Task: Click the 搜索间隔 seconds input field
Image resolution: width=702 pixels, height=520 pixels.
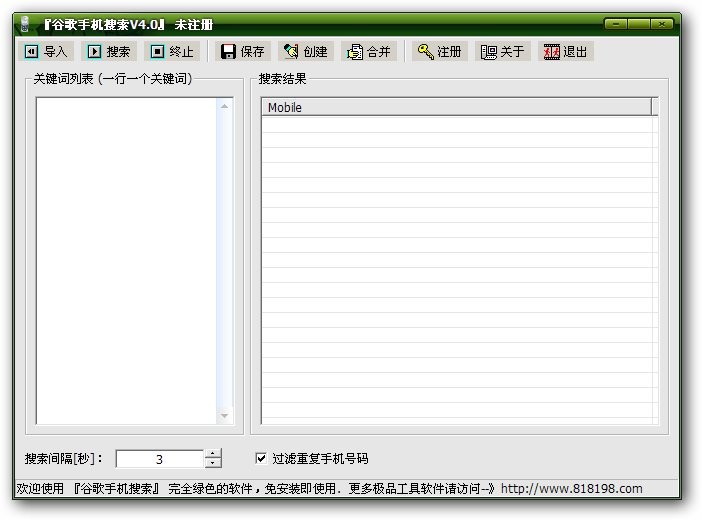Action: 159,459
